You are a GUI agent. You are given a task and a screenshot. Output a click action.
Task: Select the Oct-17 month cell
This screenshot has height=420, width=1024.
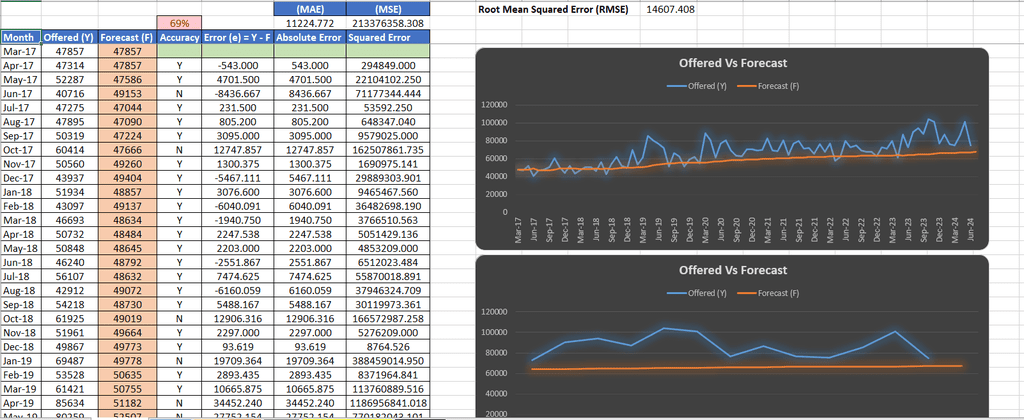[21, 149]
